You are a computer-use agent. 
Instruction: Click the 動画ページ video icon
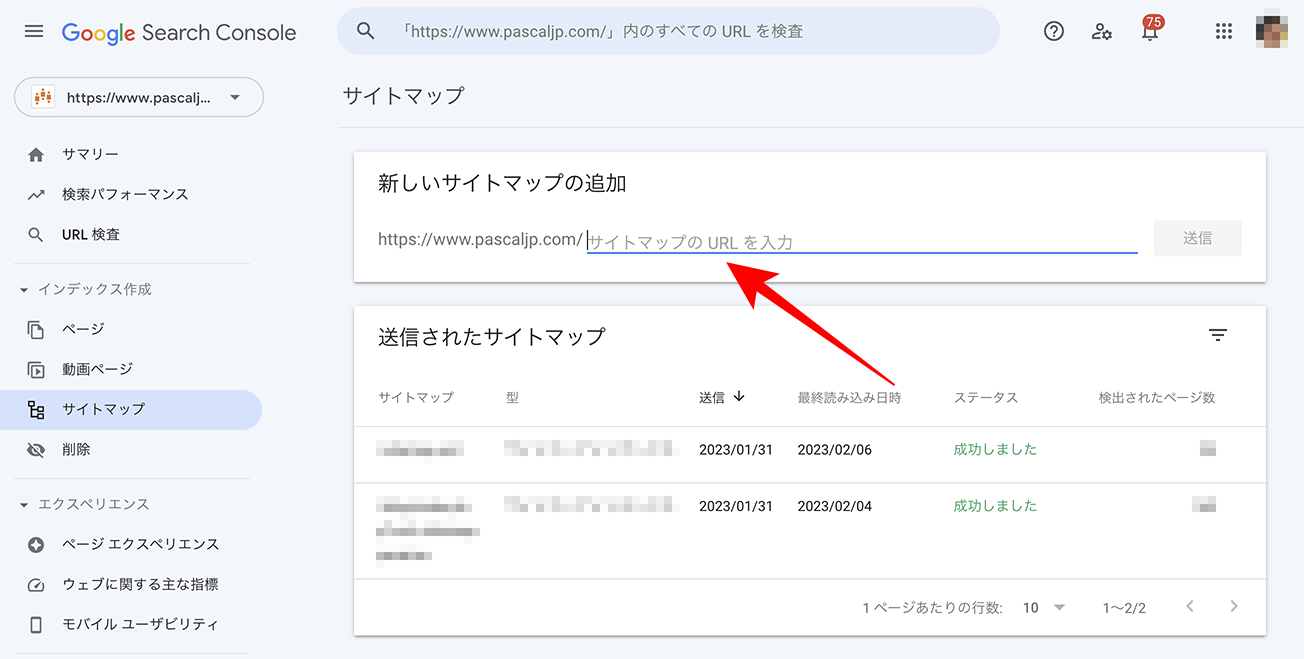[36, 369]
